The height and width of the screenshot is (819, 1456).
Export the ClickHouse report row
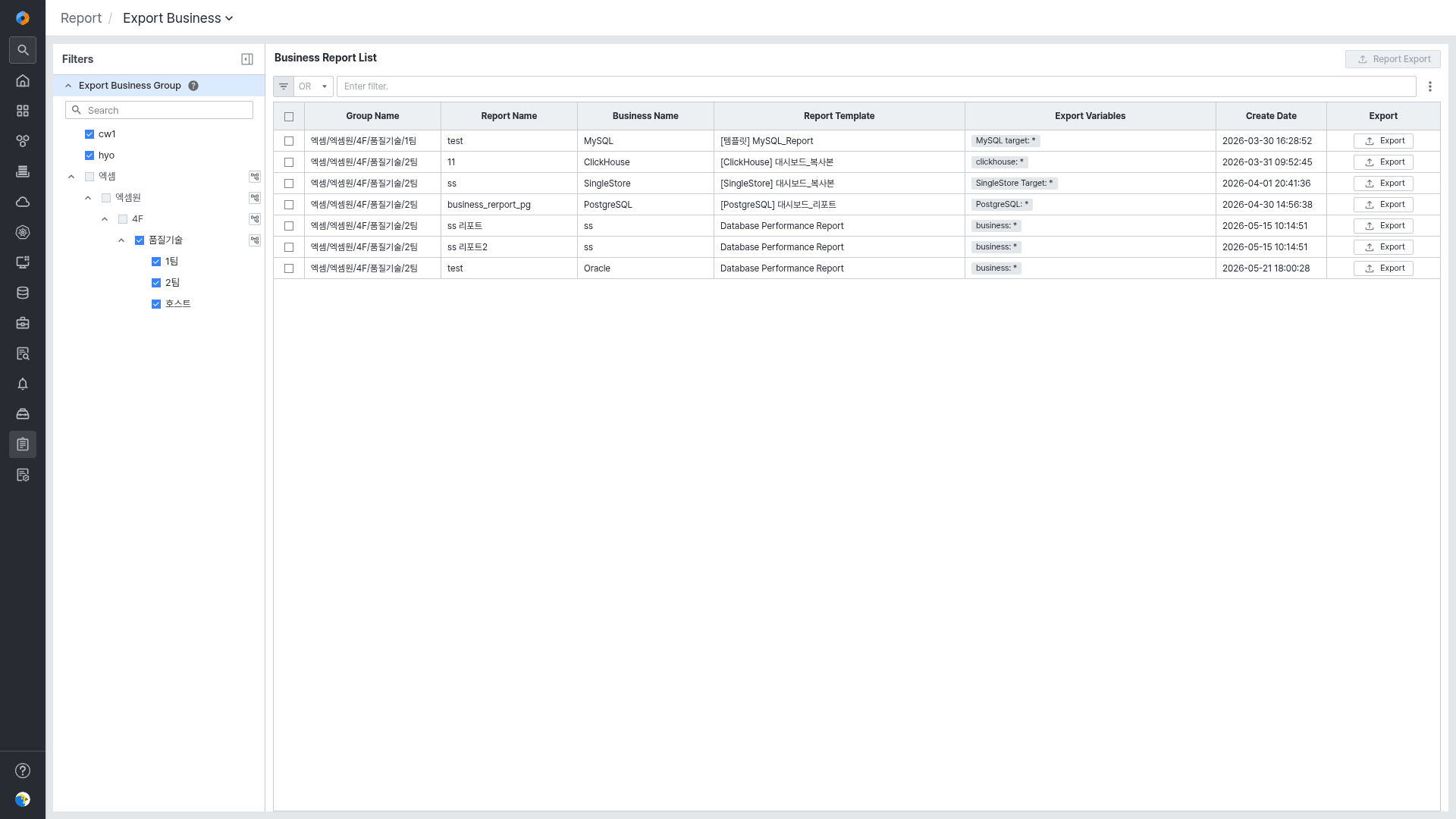pos(1383,162)
